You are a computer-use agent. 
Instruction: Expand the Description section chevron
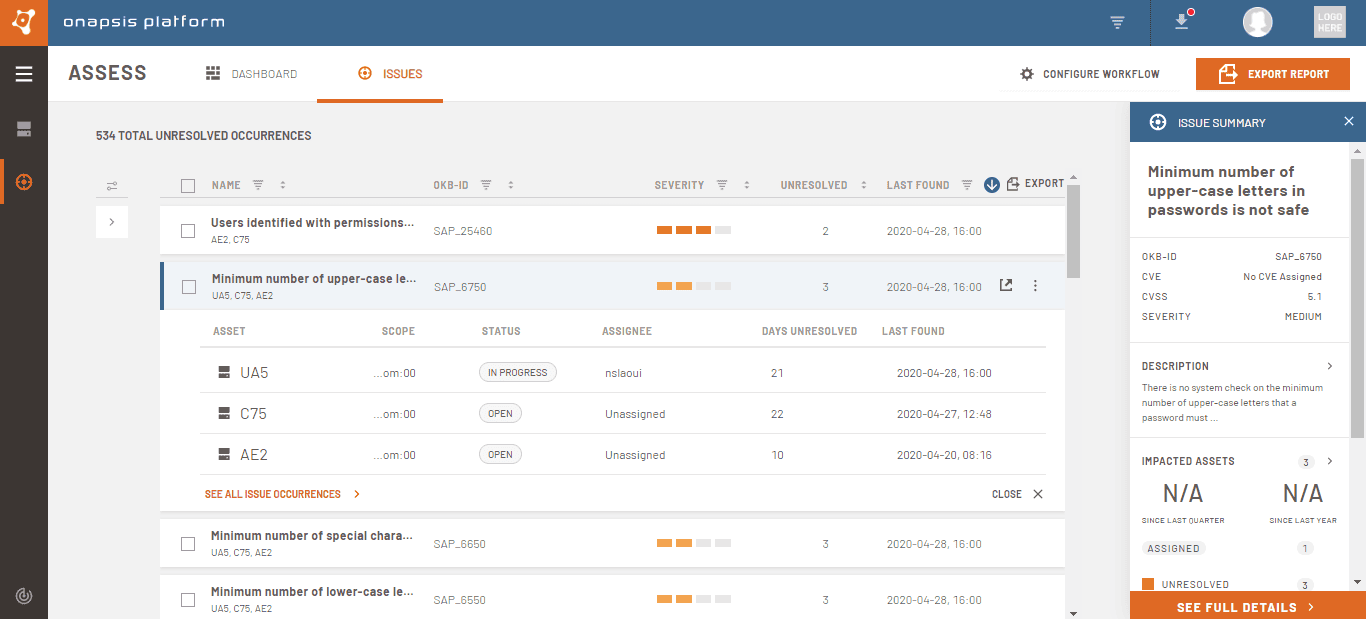(x=1330, y=366)
